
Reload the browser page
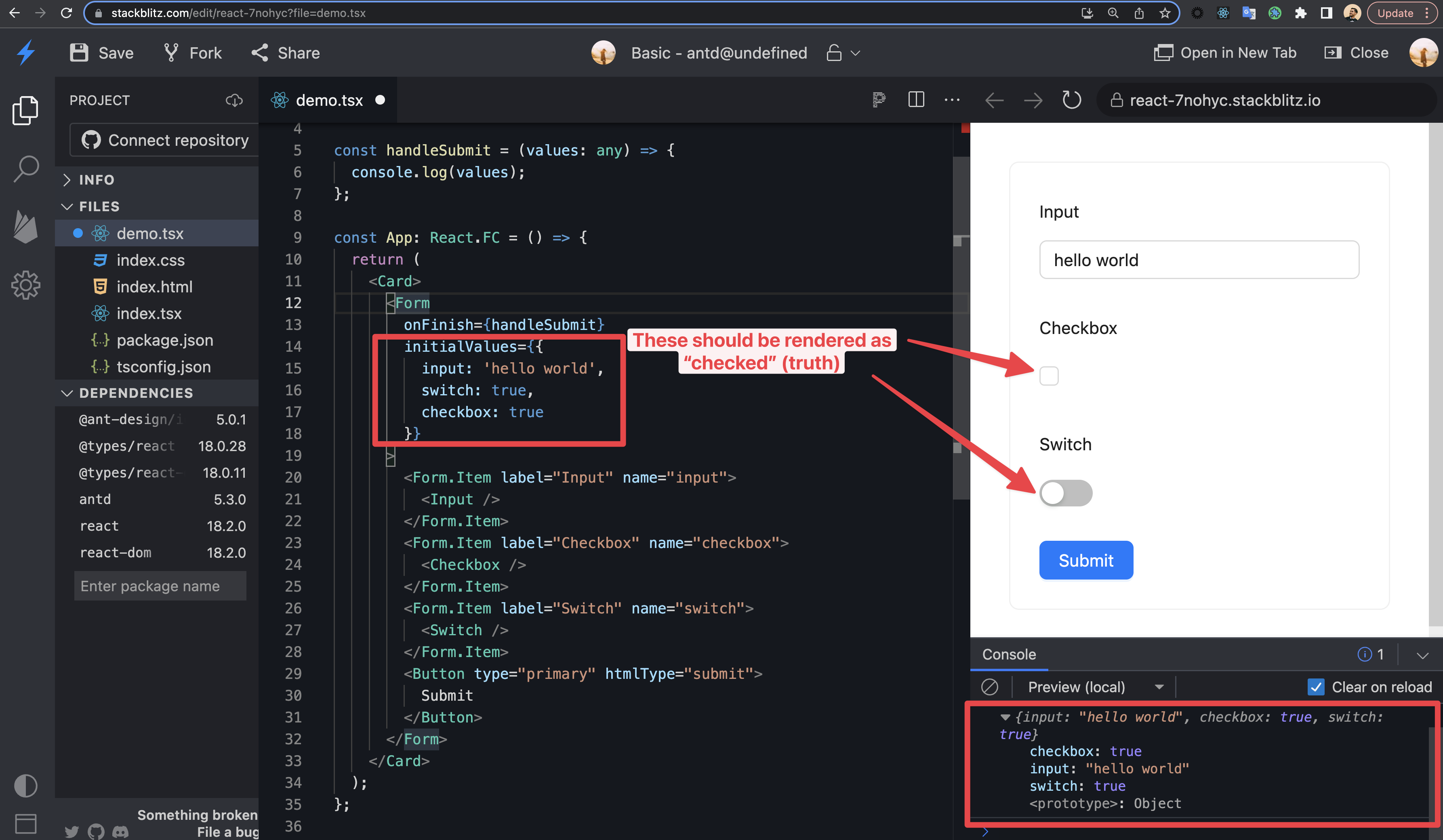point(66,13)
